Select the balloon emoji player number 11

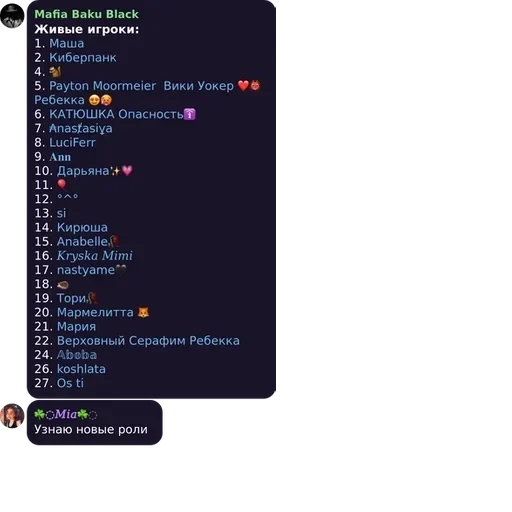62,184
